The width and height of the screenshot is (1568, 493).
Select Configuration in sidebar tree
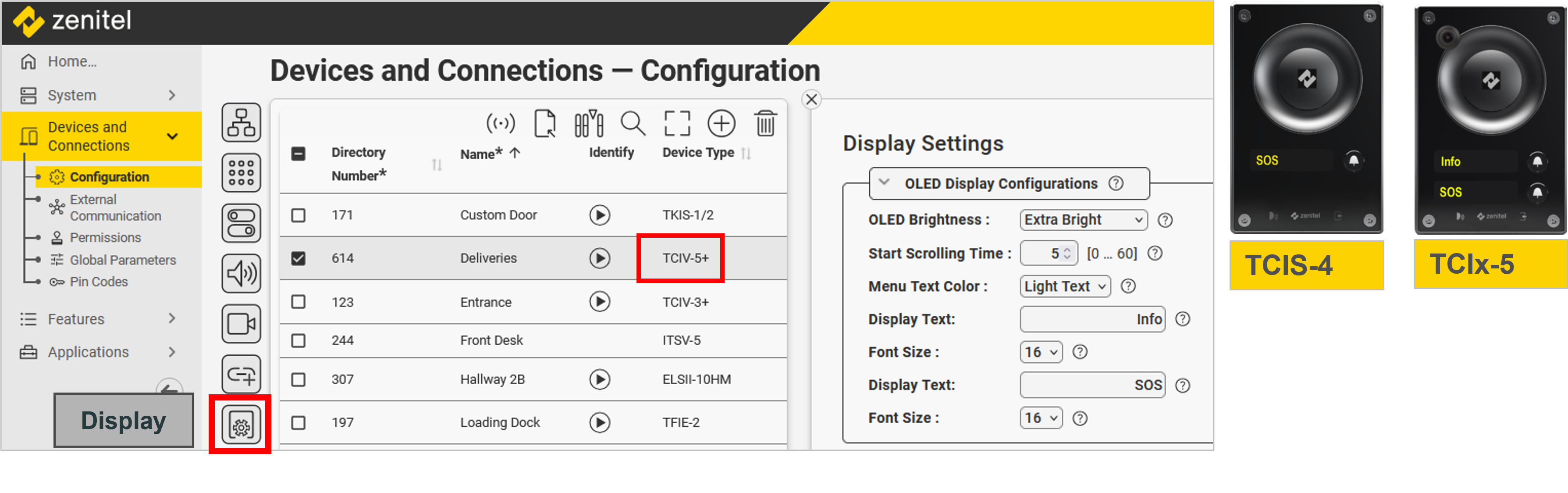click(x=110, y=177)
